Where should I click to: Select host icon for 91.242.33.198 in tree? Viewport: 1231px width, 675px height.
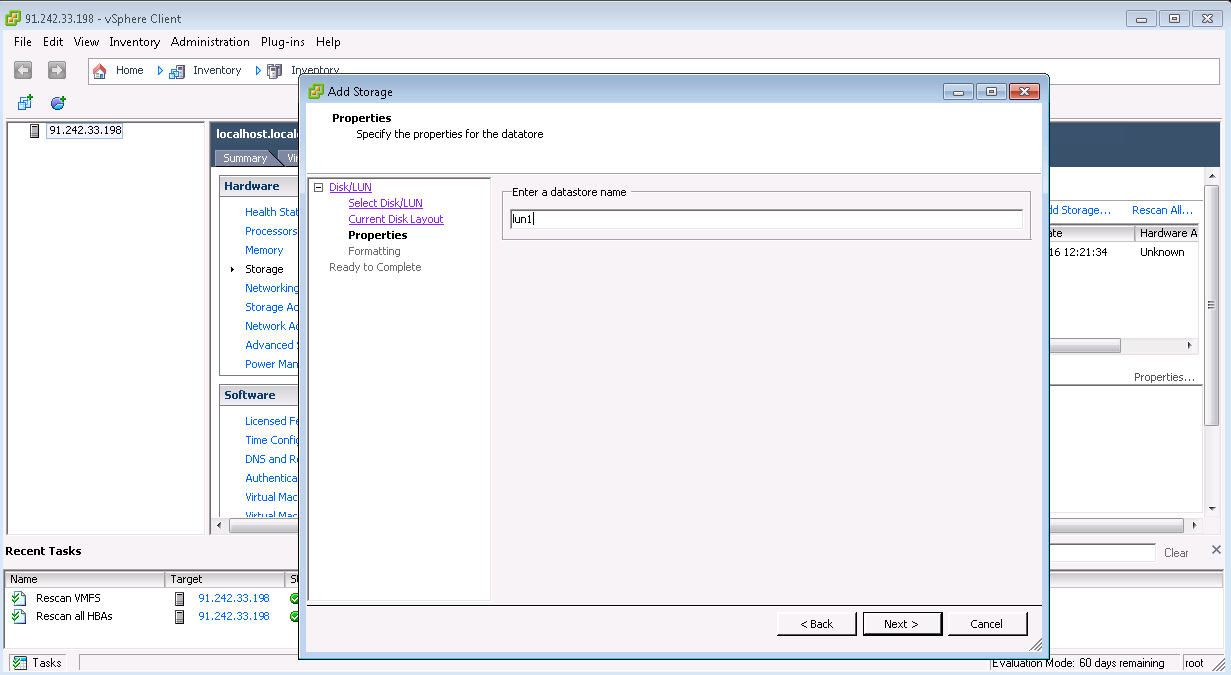coord(35,130)
